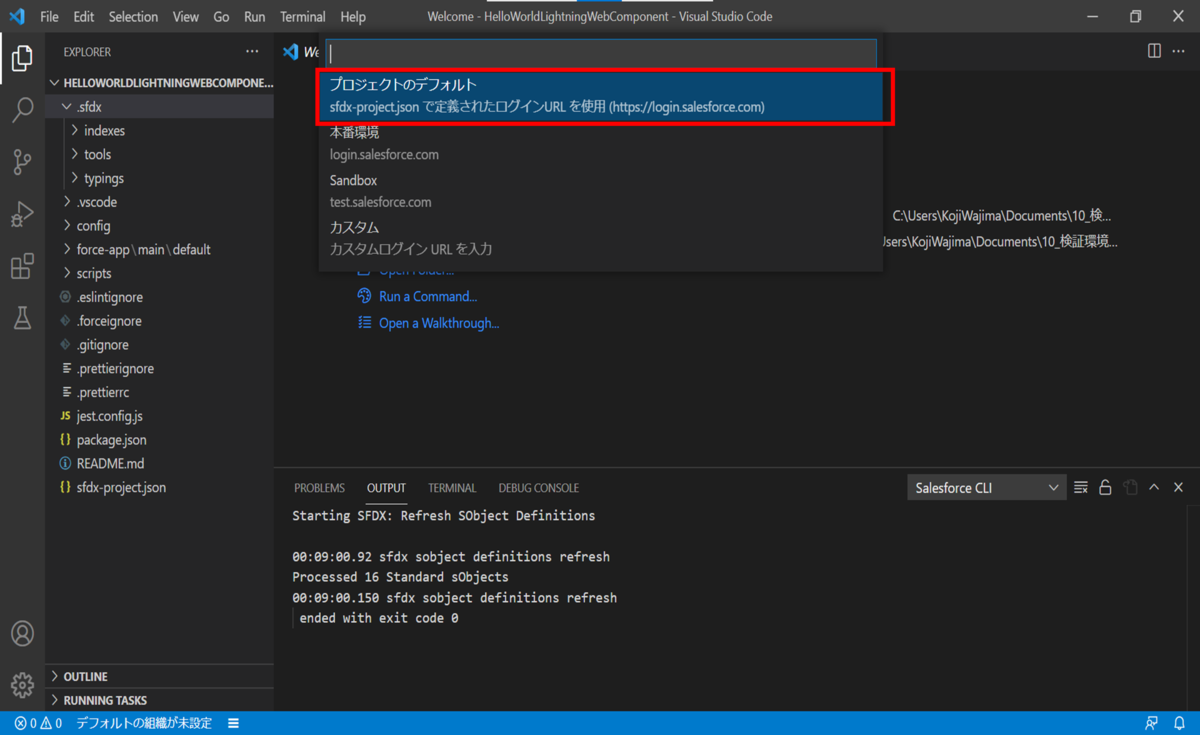Screen dimensions: 1200x735
Task: Click open log output file icon
Action: point(1130,488)
